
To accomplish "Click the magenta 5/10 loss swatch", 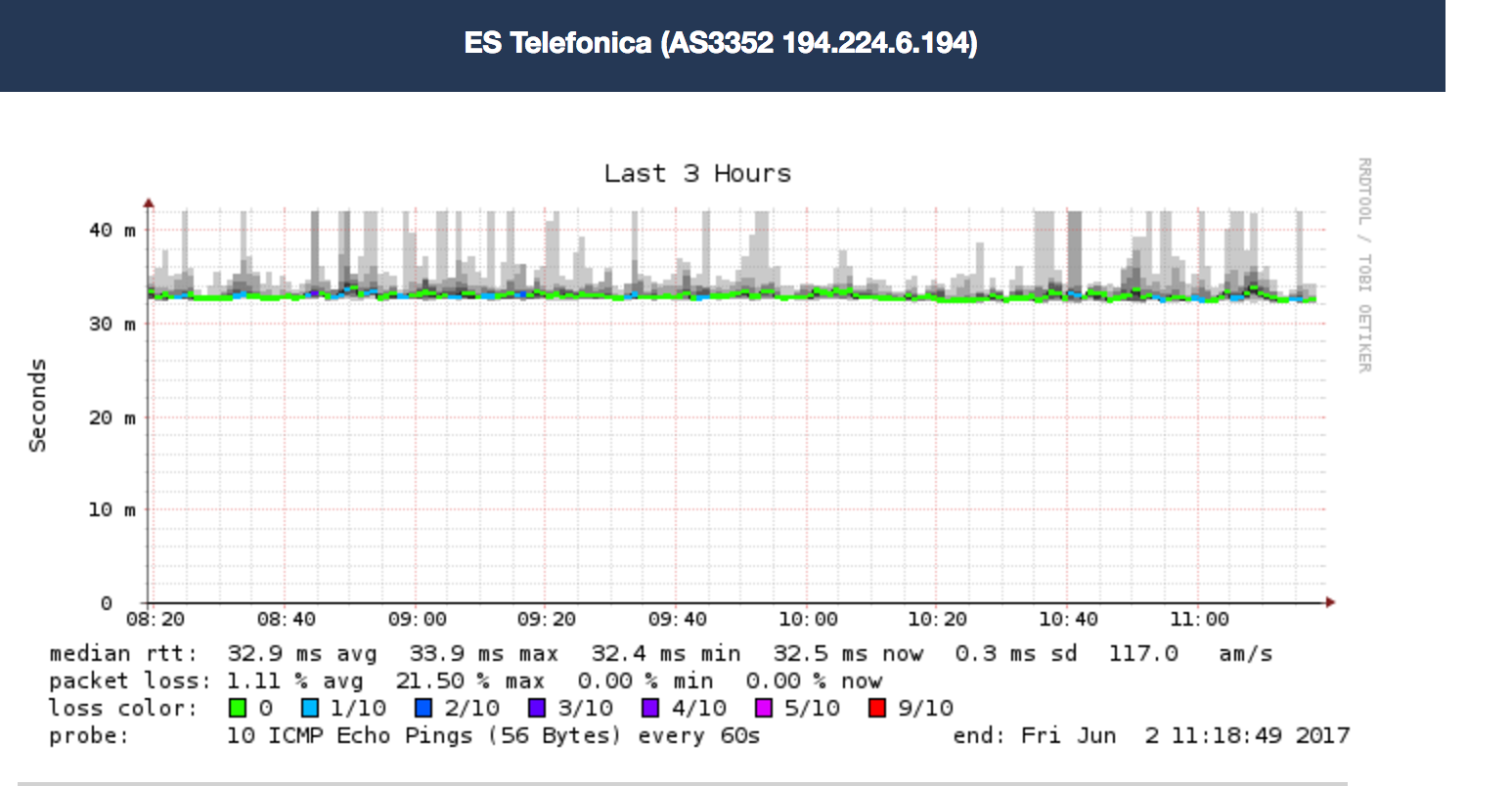I will point(764,708).
